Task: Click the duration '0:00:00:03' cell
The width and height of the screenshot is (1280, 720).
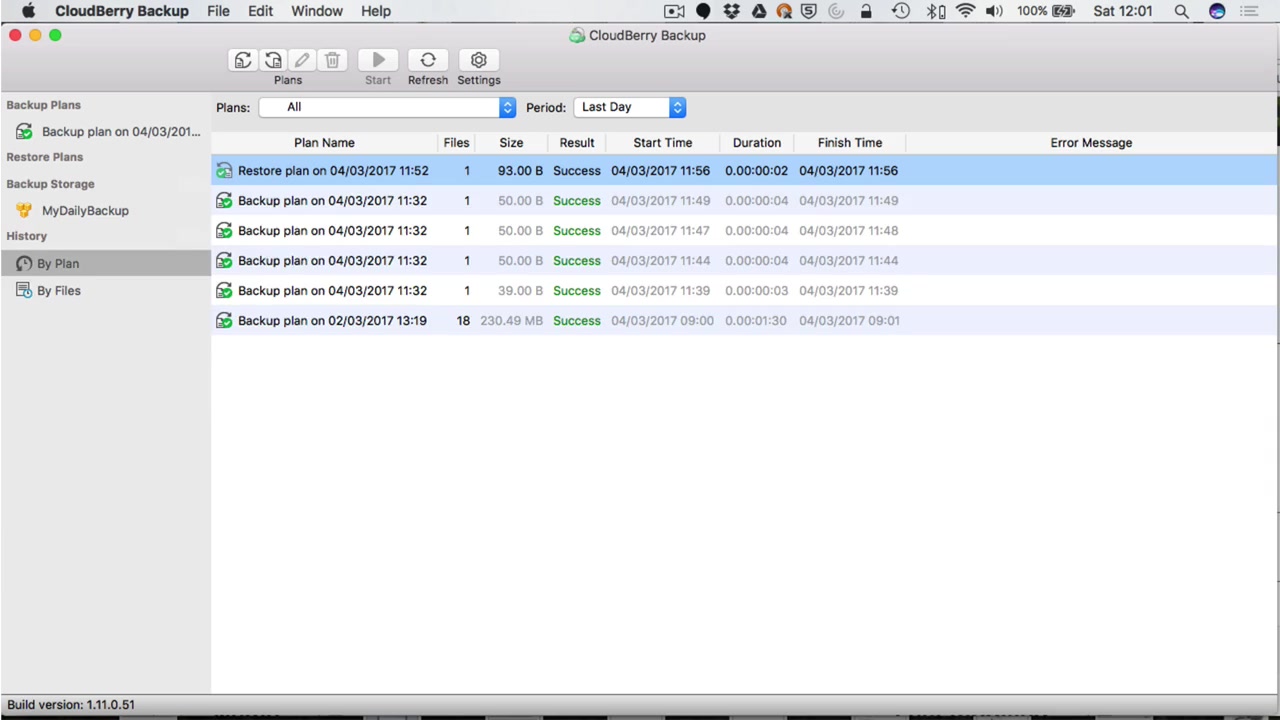Action: [756, 291]
